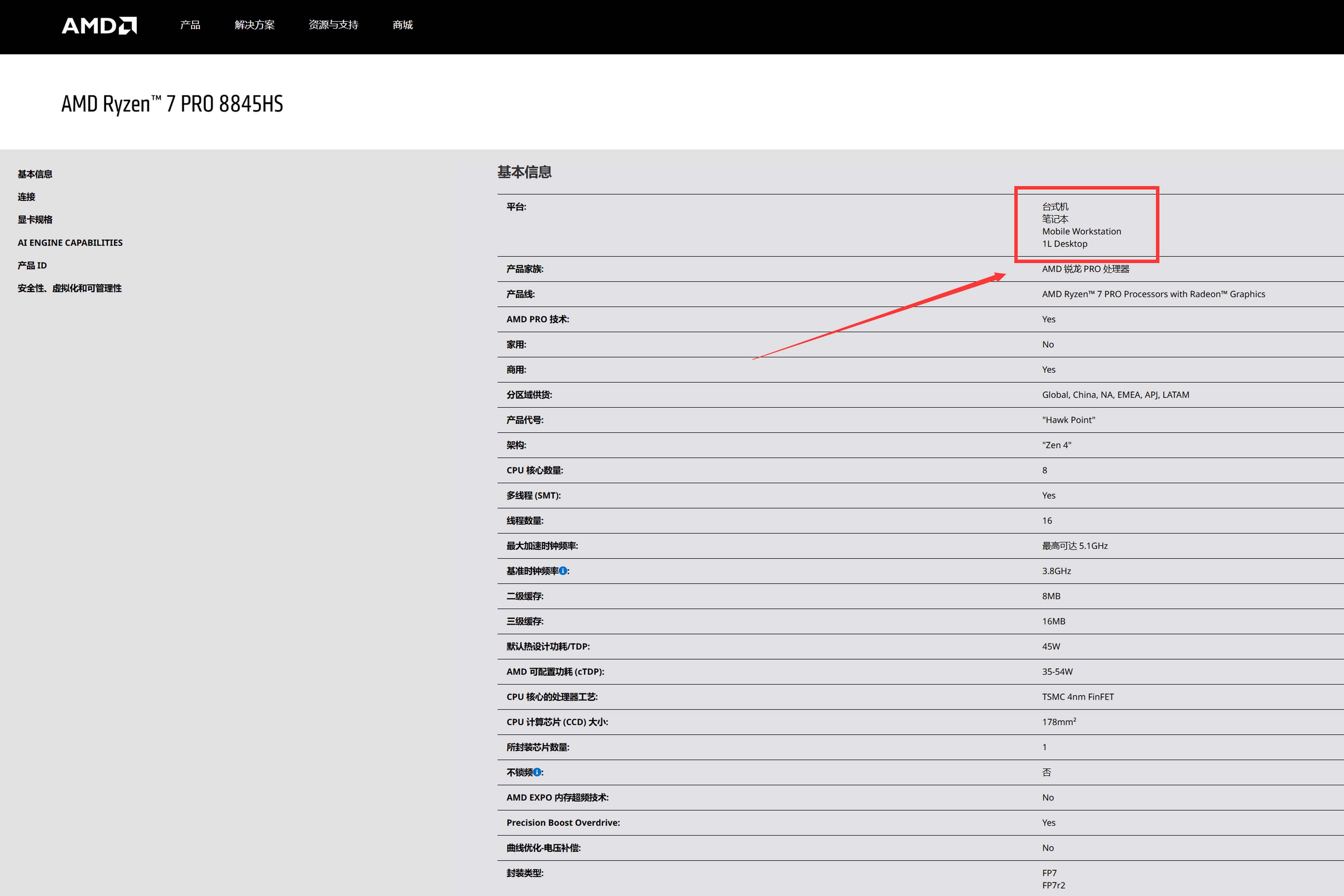The image size is (1344, 896).
Task: Click the 8MB L2 cache value
Action: click(x=1051, y=596)
